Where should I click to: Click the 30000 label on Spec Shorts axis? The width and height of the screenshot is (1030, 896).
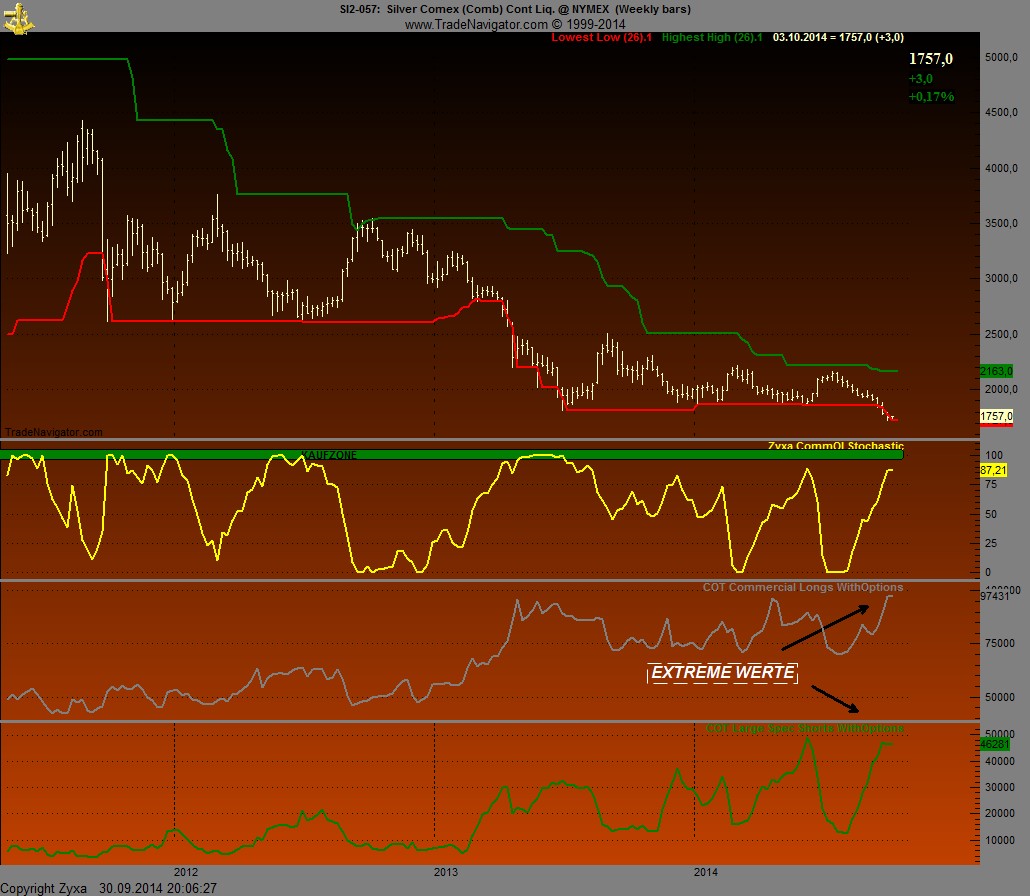click(999, 787)
